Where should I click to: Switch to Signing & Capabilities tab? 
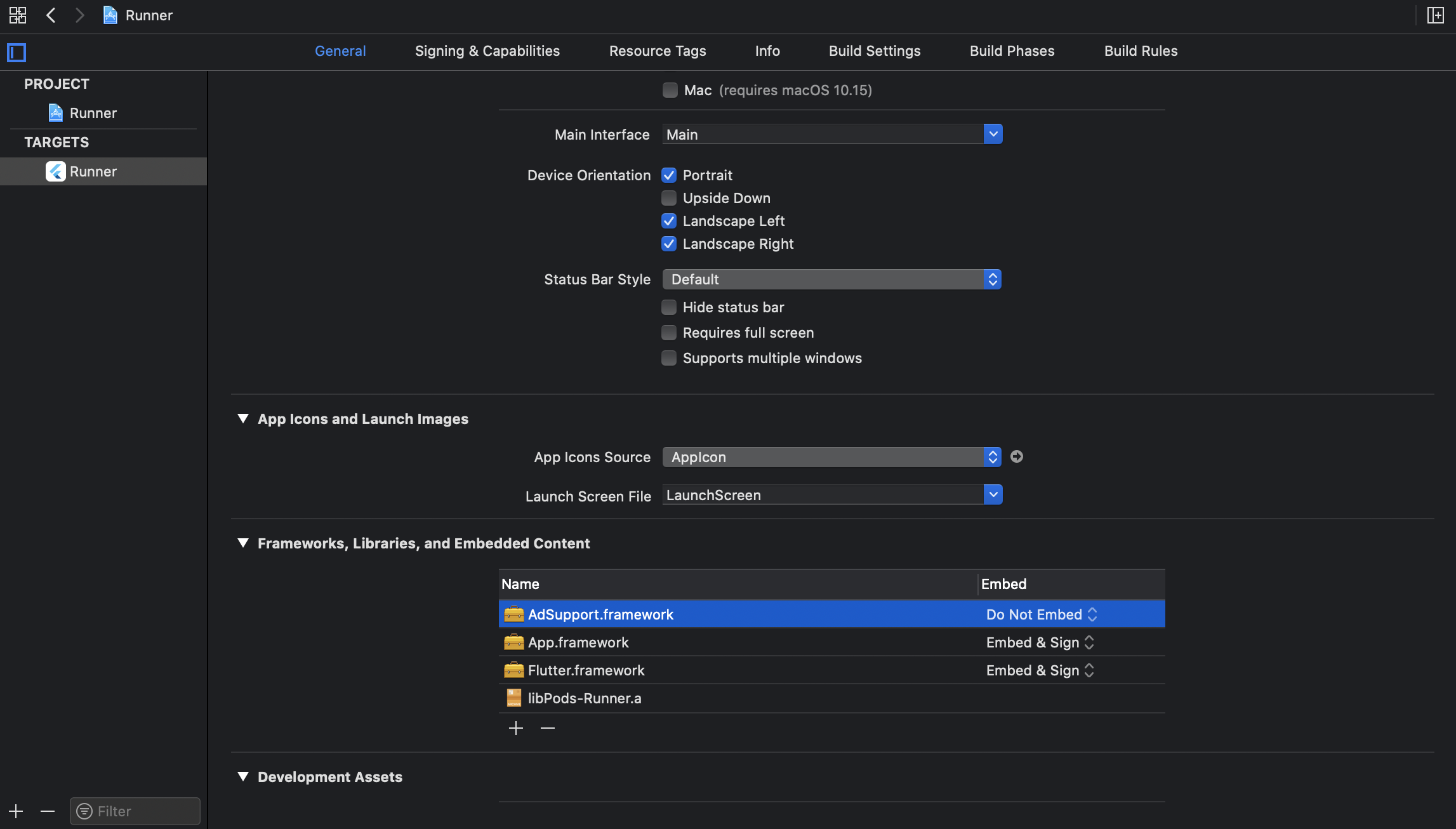[487, 51]
